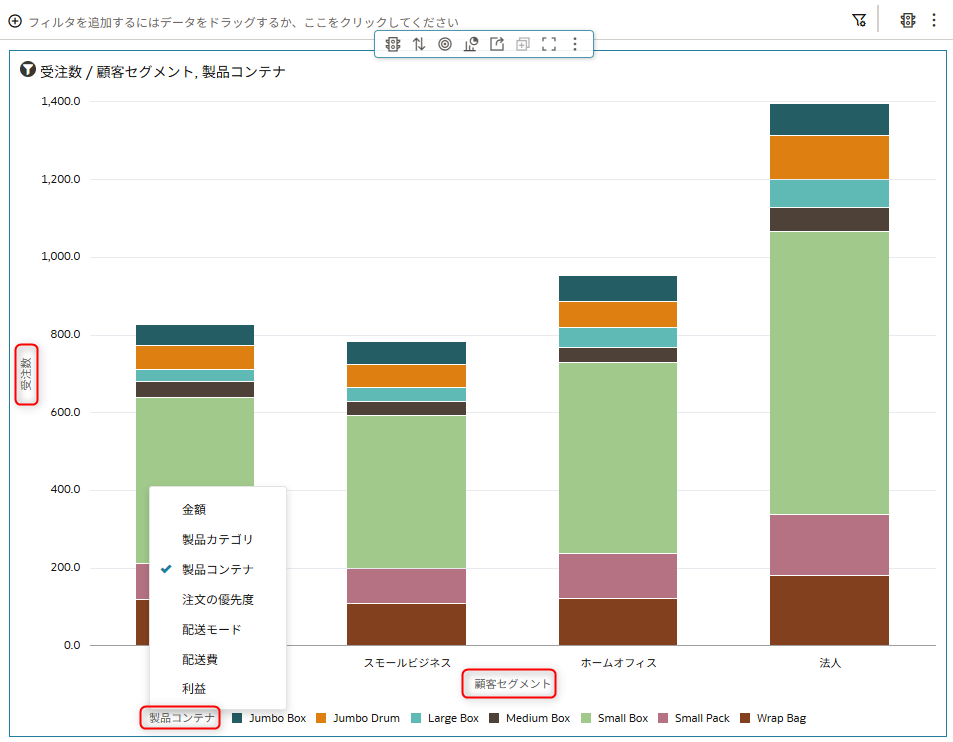Viewport: 953px width, 742px height.
Task: Click the 0.0 y-axis tick value
Action: click(72, 645)
